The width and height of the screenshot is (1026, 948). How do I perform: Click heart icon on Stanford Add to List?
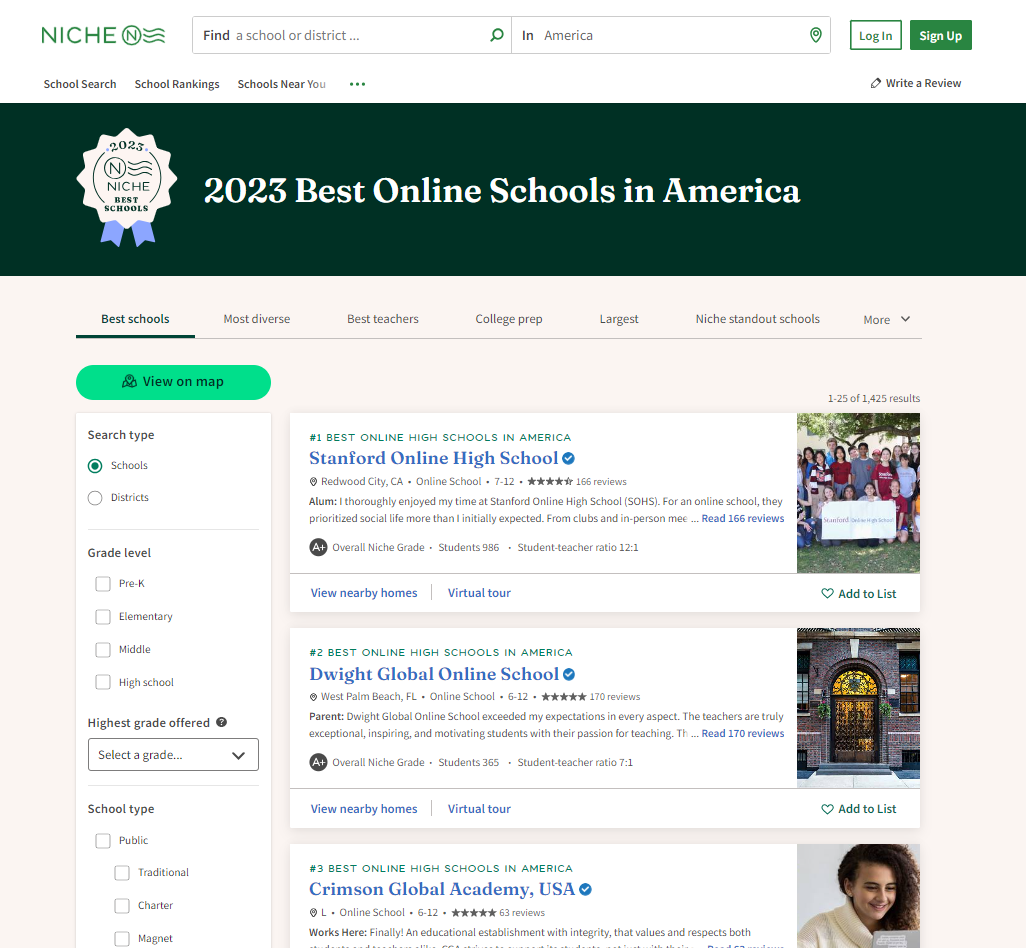[828, 593]
